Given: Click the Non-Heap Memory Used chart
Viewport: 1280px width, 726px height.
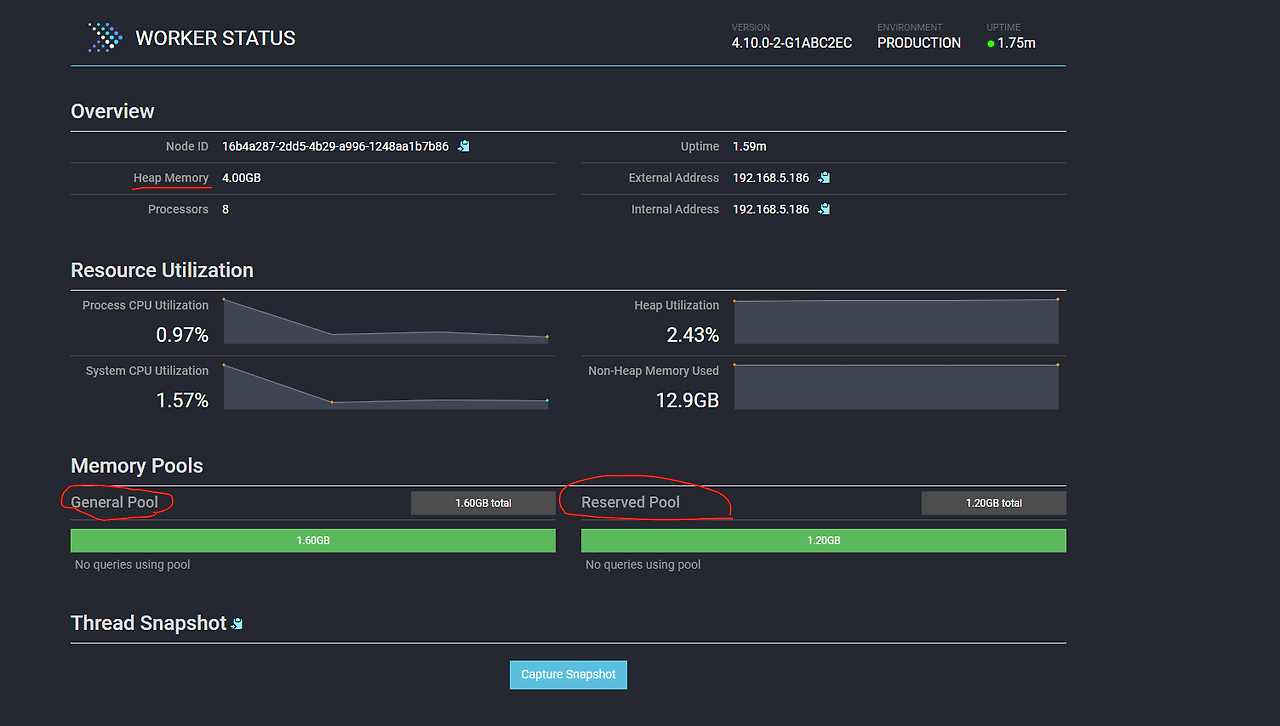Looking at the screenshot, I should (x=896, y=385).
